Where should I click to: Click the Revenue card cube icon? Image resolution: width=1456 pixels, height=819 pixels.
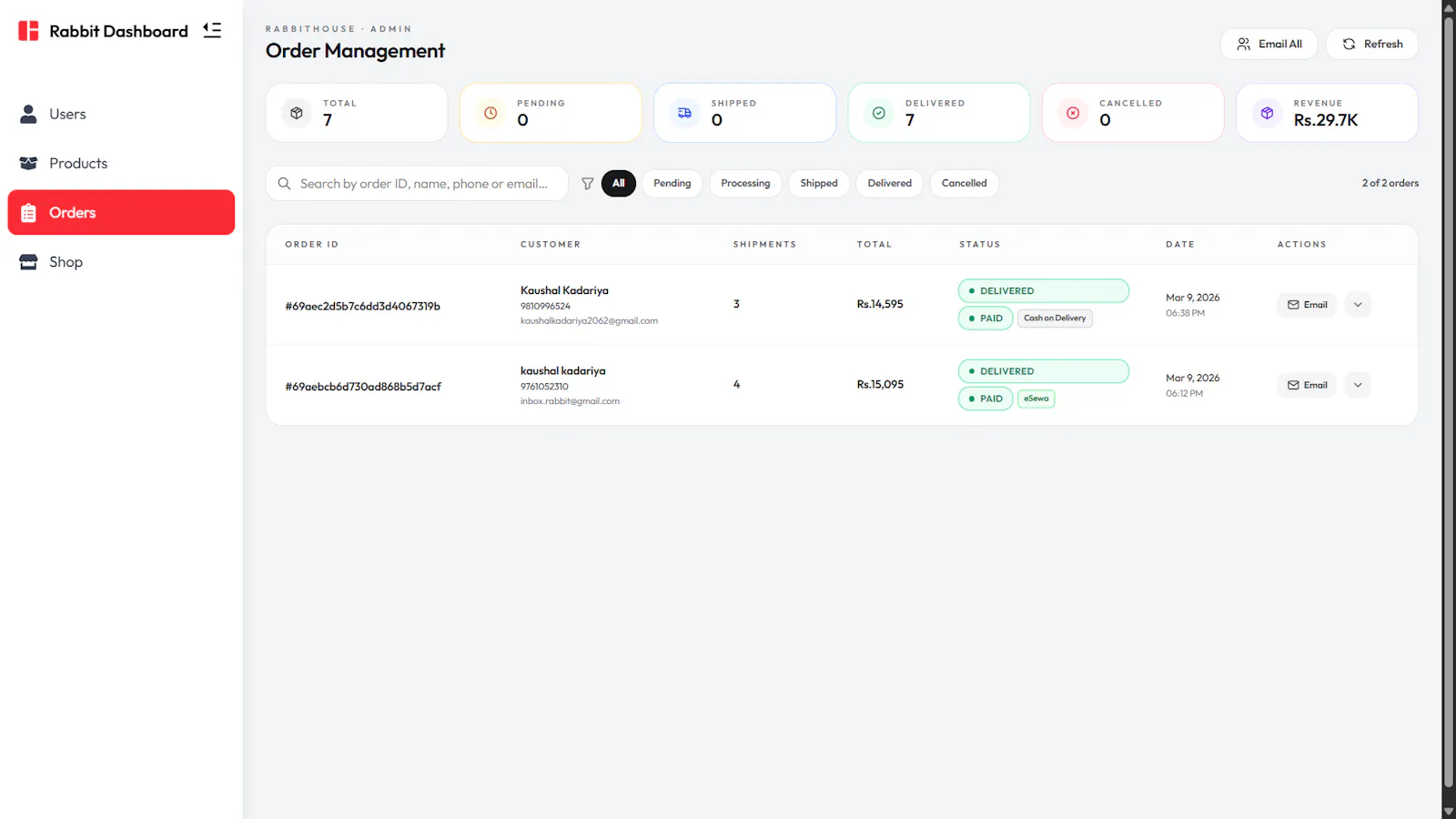tap(1267, 113)
